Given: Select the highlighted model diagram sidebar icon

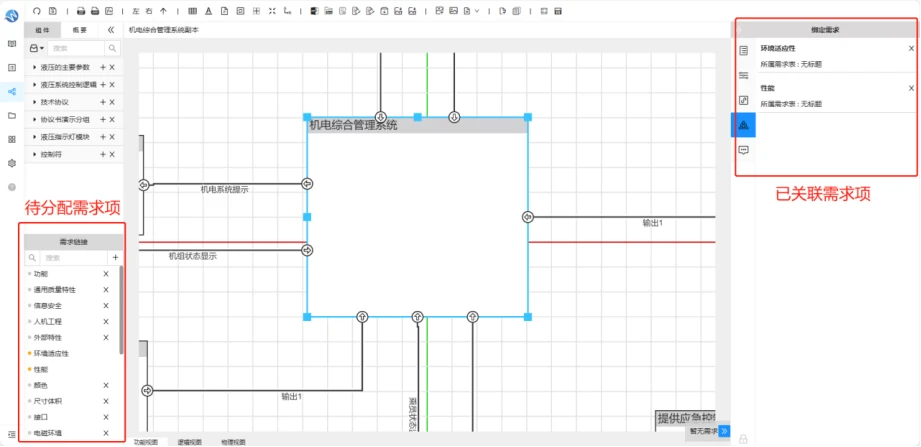Looking at the screenshot, I should point(12,91).
